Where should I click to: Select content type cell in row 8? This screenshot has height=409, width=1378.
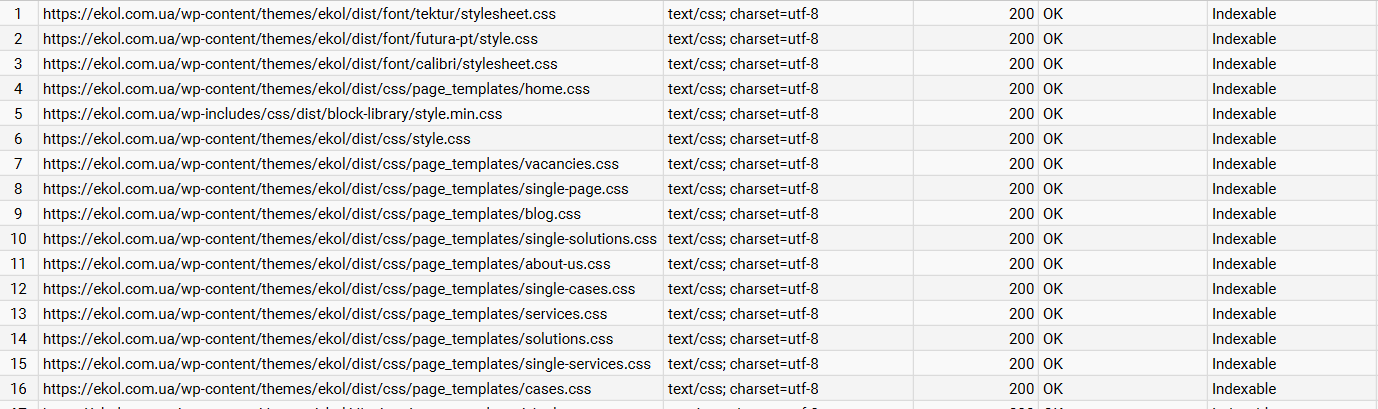743,189
